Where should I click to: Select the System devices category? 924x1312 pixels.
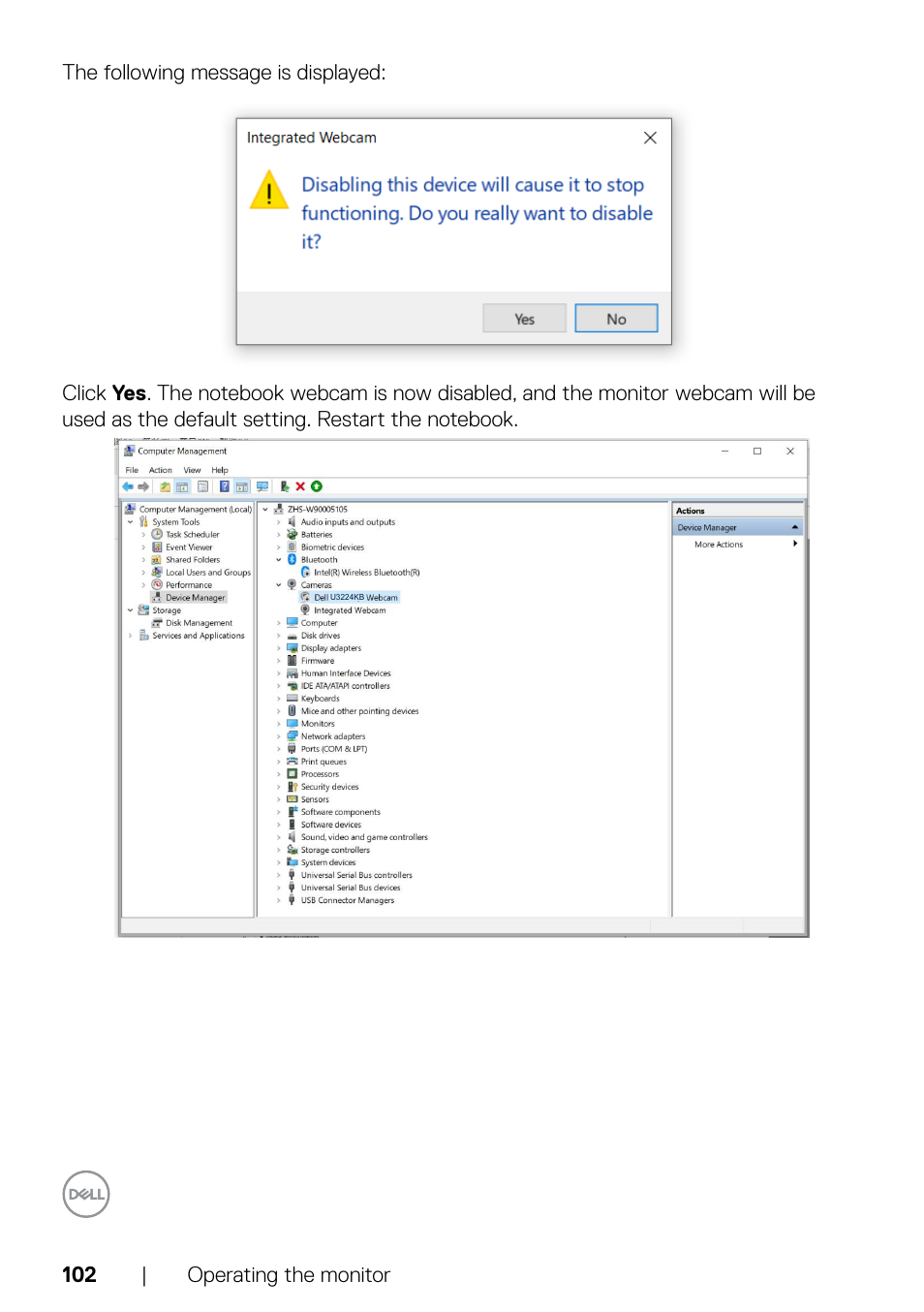(328, 862)
